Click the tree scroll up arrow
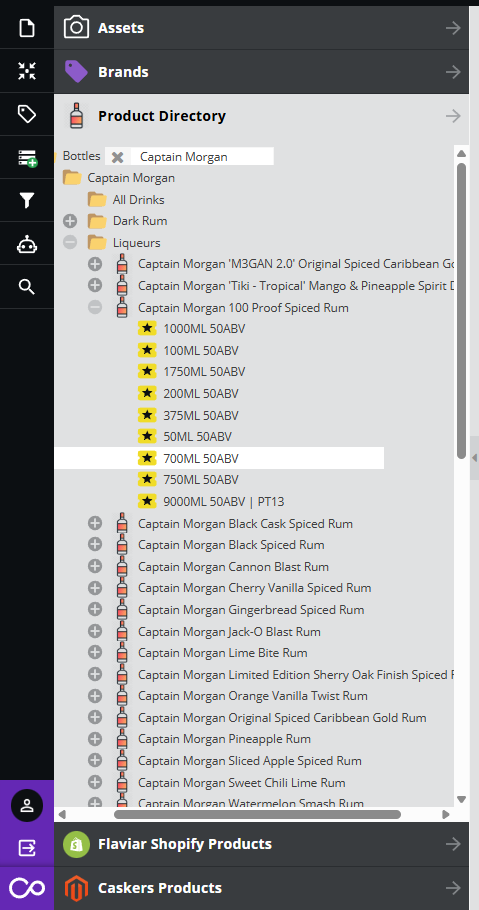 [x=462, y=154]
